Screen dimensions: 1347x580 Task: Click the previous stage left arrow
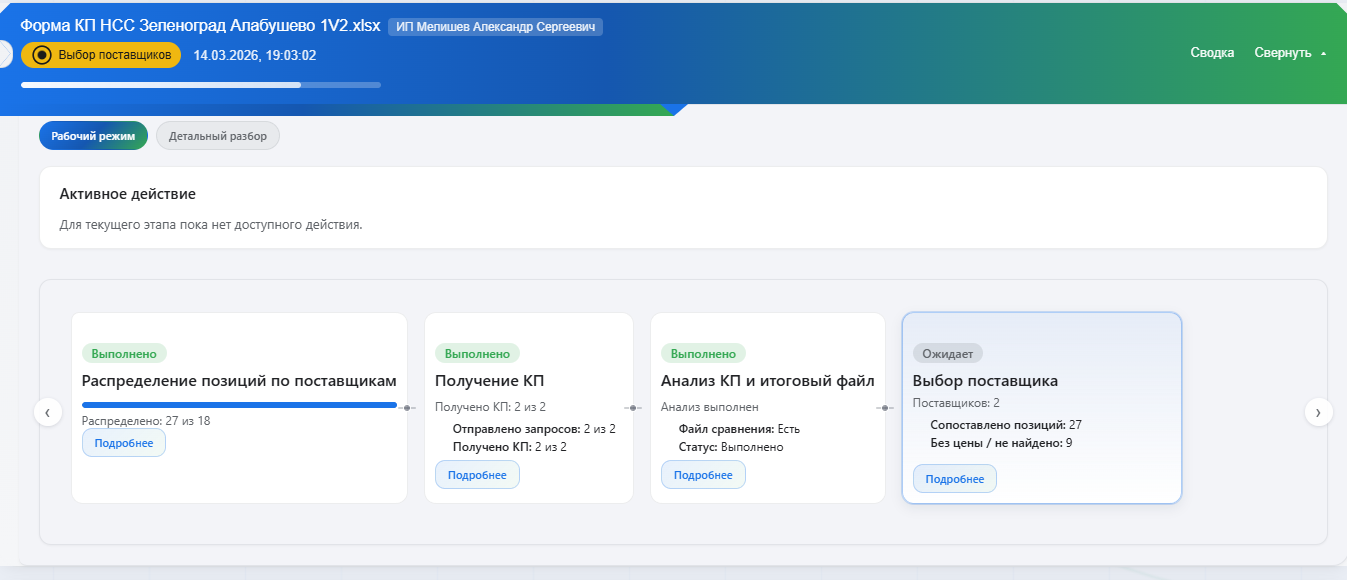pyautogui.click(x=48, y=412)
